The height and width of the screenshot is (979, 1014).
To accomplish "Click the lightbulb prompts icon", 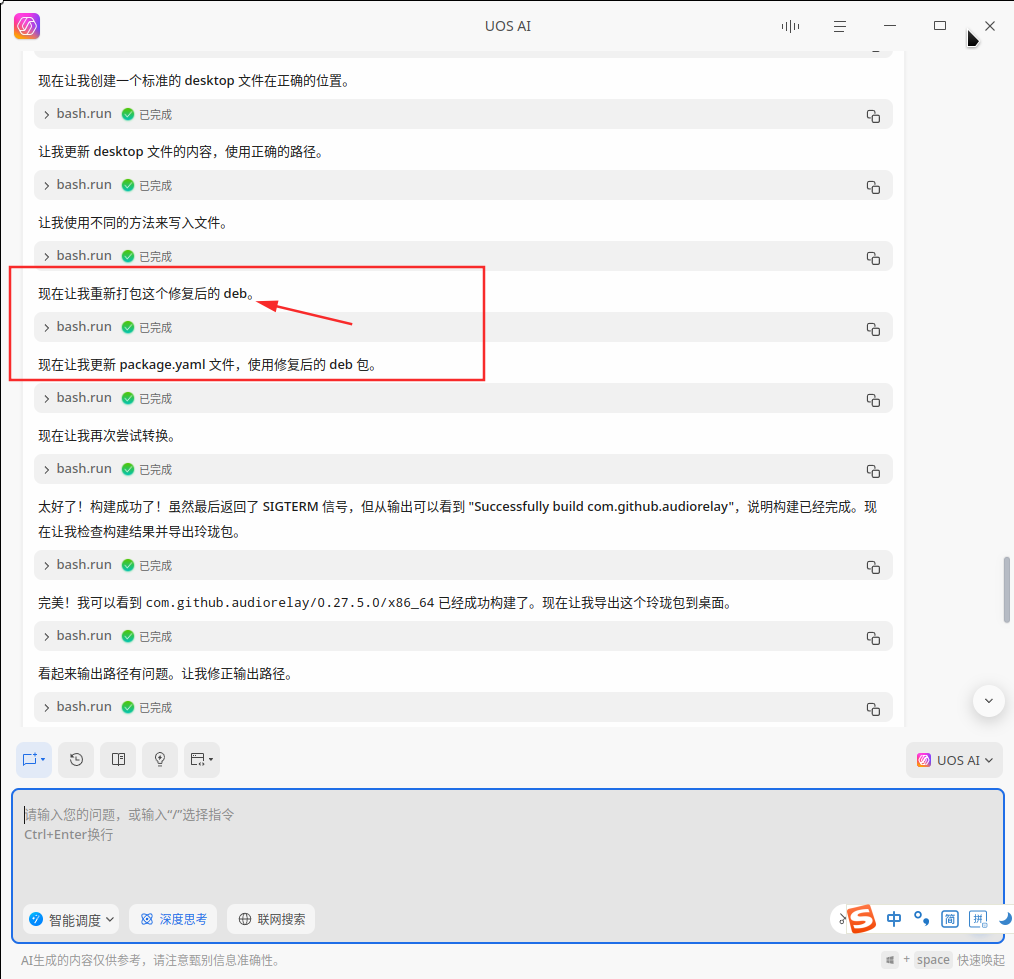I will click(x=160, y=759).
